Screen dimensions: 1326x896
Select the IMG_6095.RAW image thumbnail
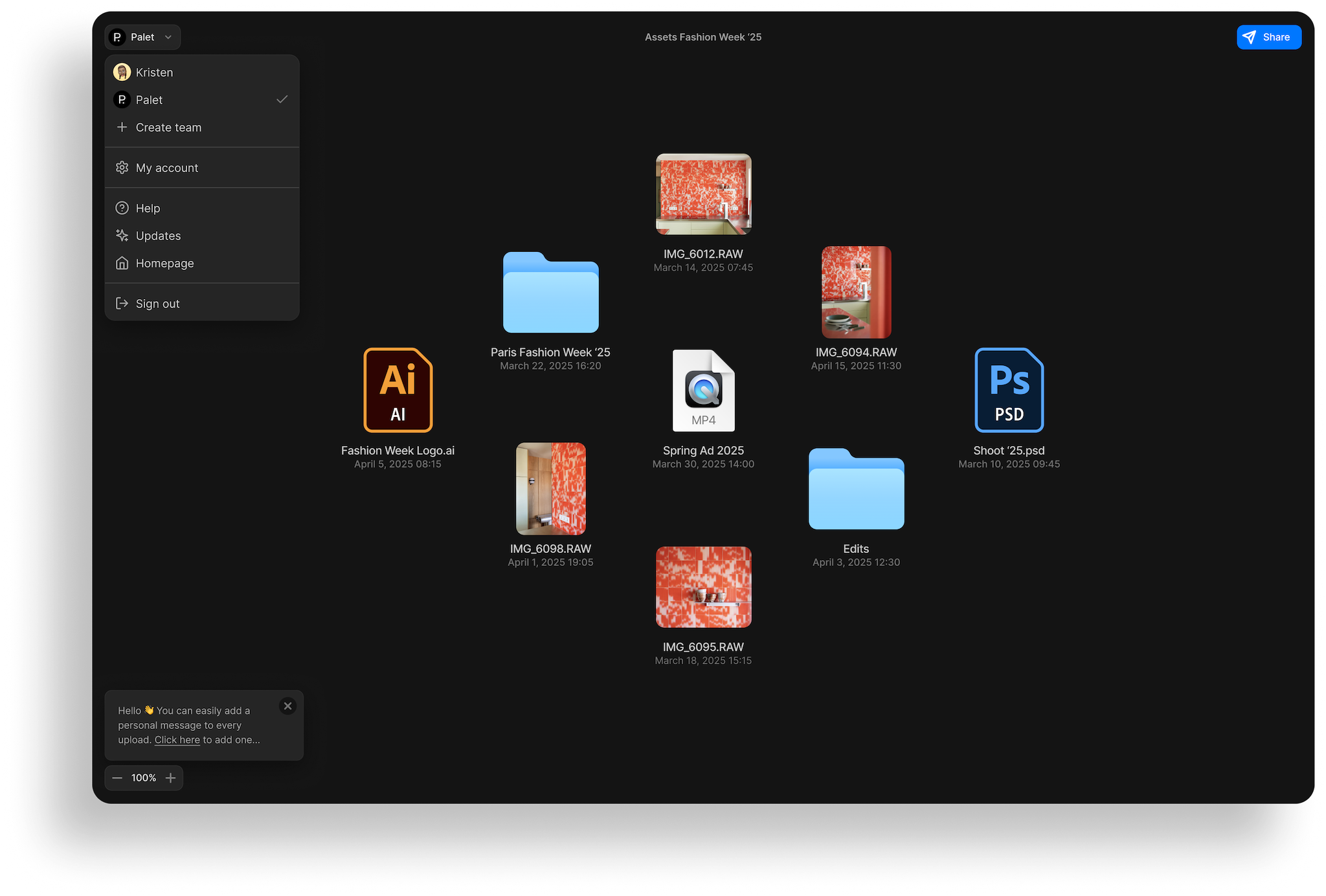pos(703,587)
